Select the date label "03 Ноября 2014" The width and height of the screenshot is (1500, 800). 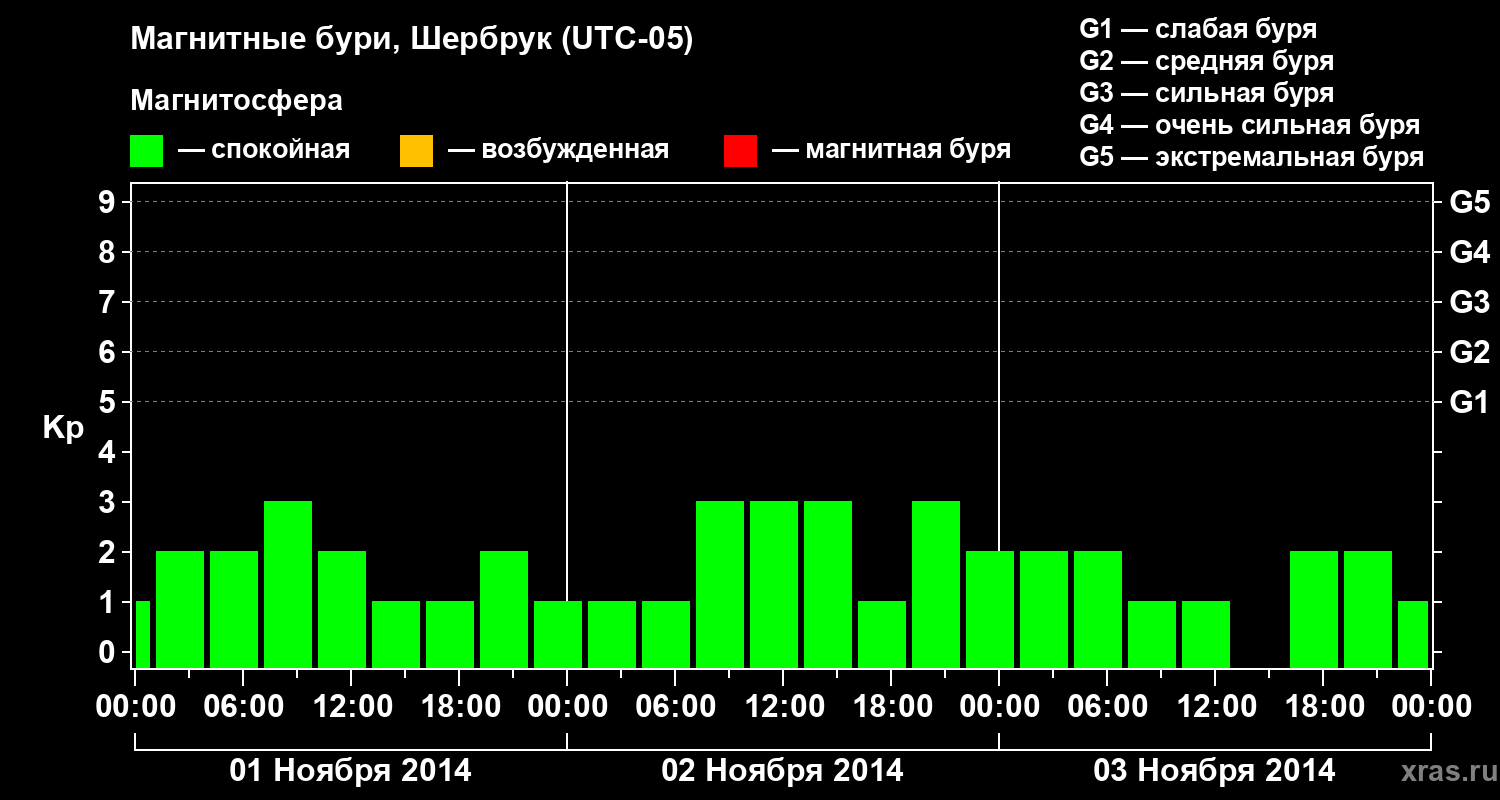coord(1215,771)
